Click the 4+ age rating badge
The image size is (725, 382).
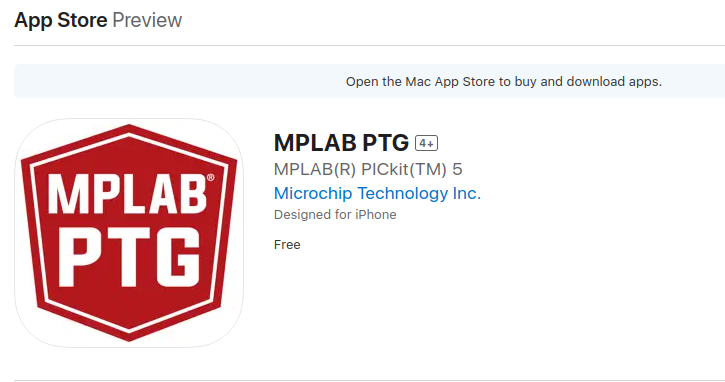tap(426, 143)
